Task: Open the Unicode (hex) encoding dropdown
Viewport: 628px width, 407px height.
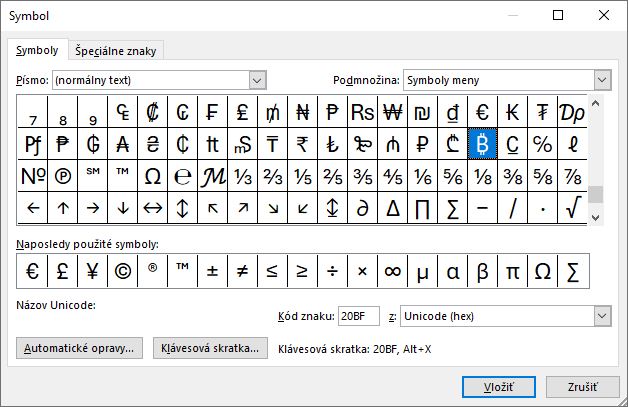Action: pyautogui.click(x=602, y=316)
